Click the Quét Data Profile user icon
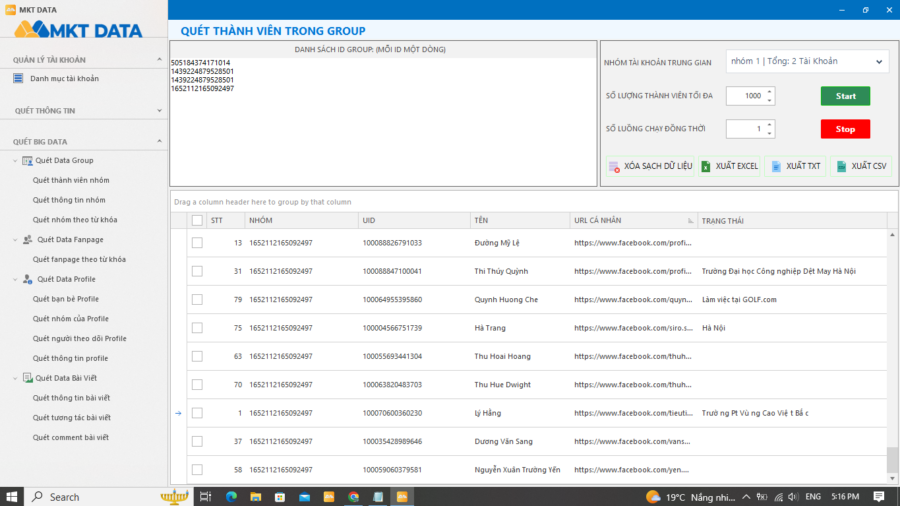Screen dimensions: 900x506 [27, 279]
